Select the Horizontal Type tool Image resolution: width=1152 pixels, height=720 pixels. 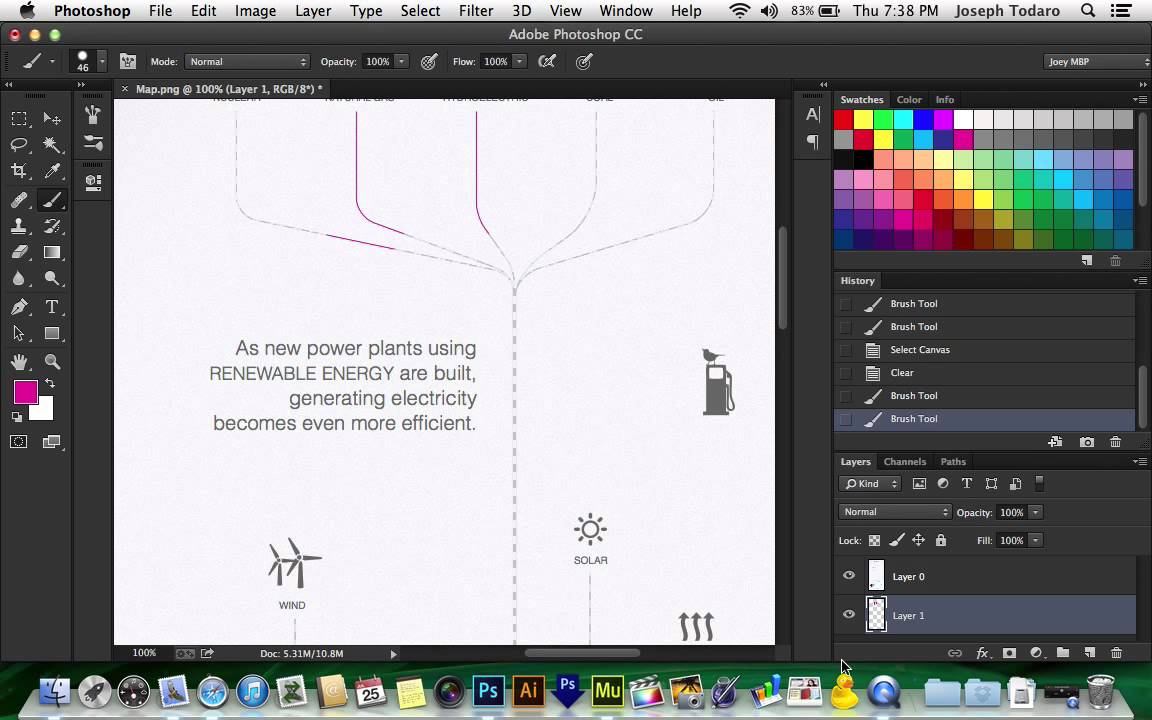point(51,307)
